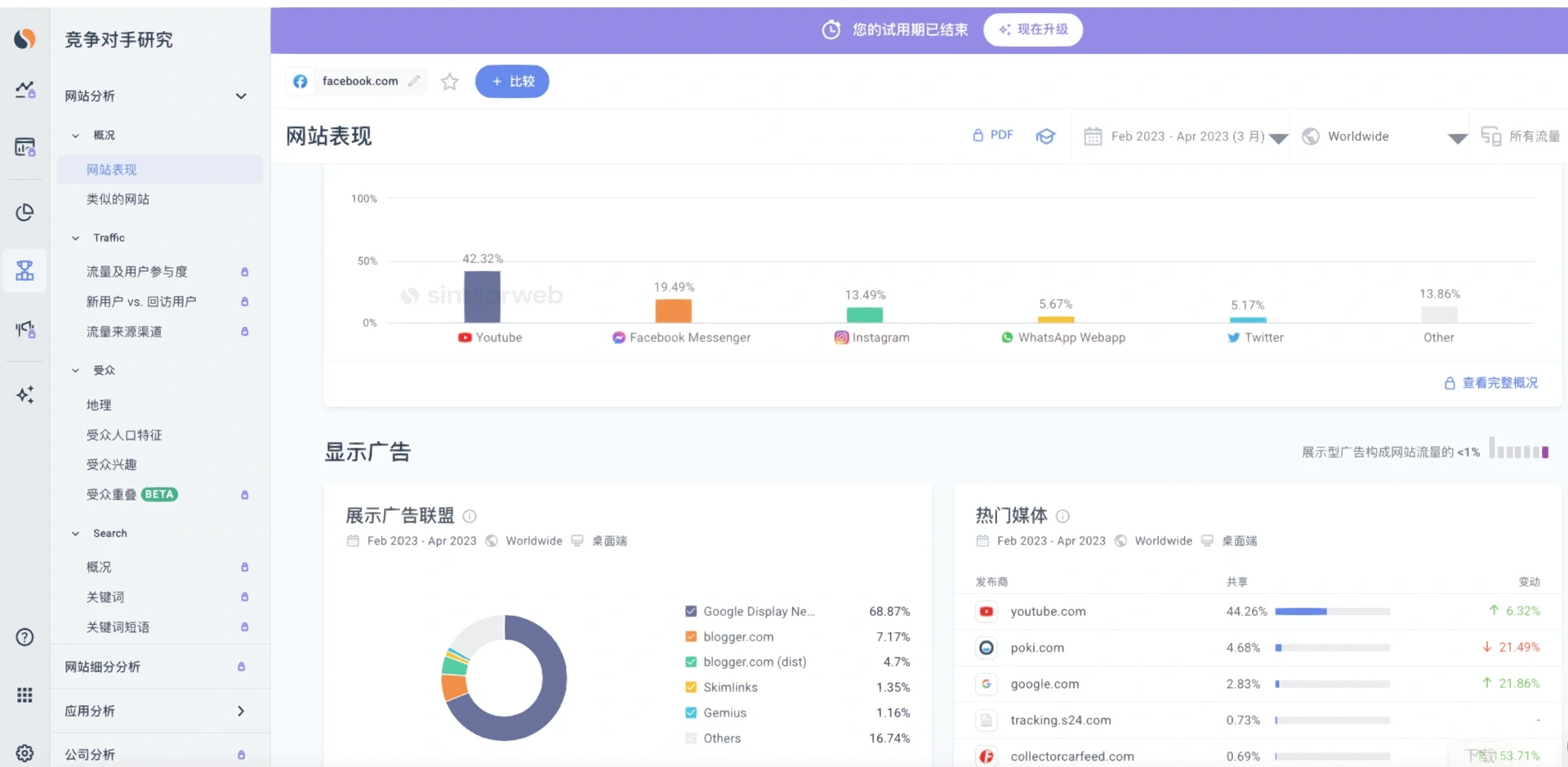Screen dimensions: 1568x767
Task: Click the 比较 compare button
Action: click(x=512, y=81)
